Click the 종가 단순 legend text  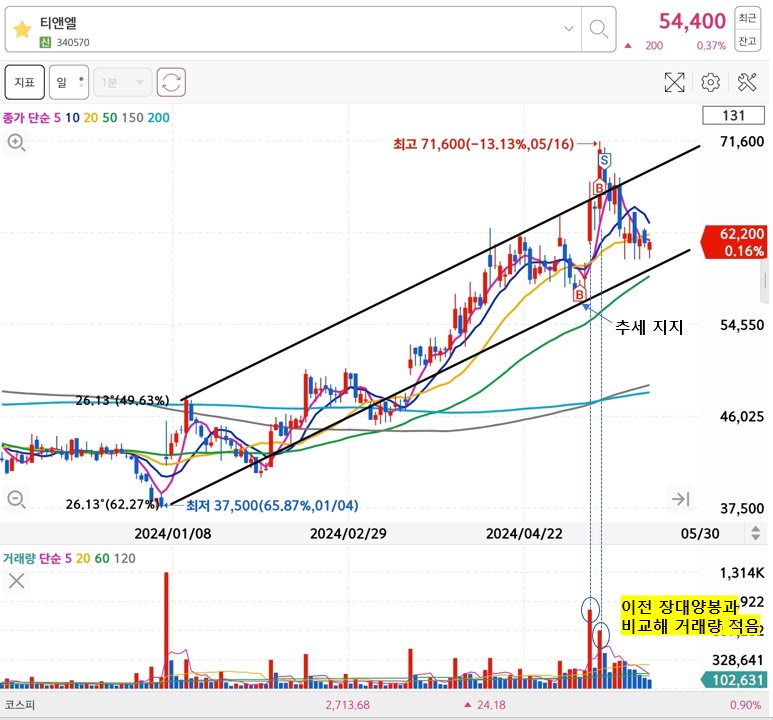(26, 117)
